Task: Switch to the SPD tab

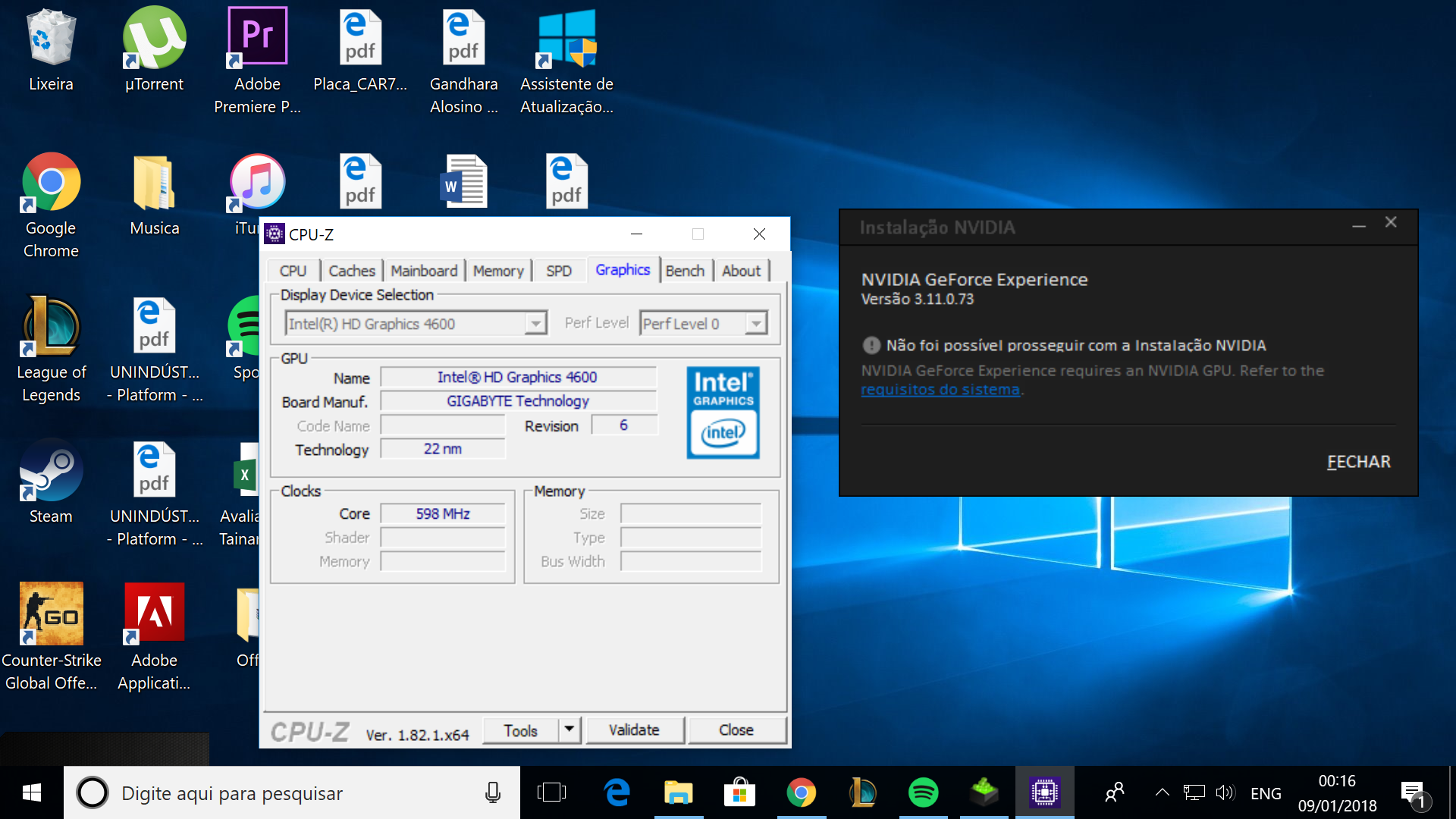Action: coord(559,271)
